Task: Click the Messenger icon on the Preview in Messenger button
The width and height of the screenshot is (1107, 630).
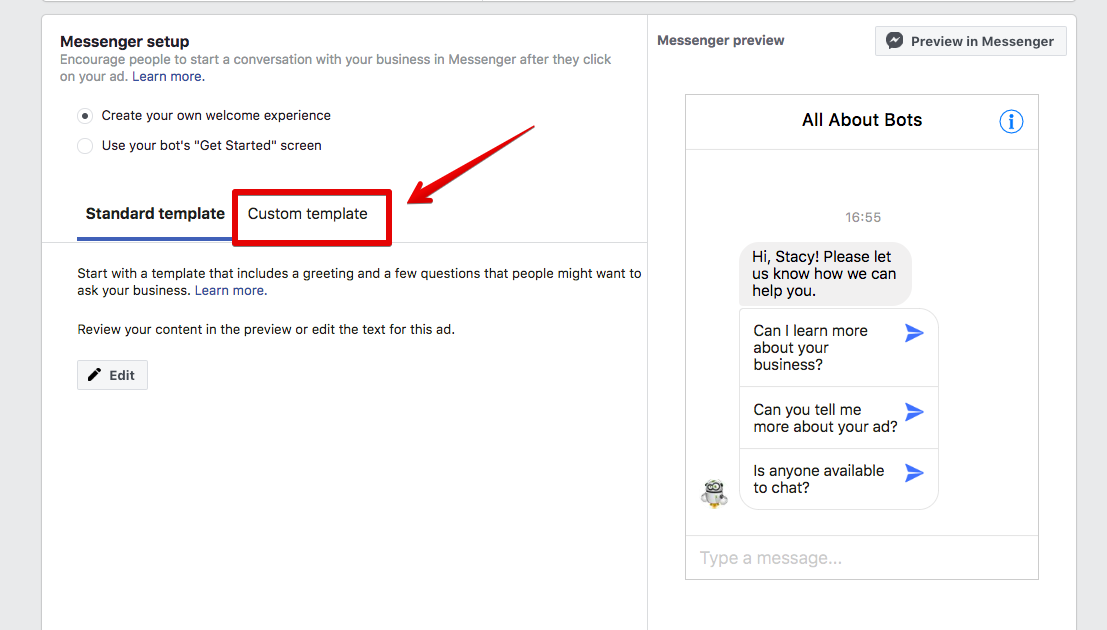Action: coord(895,41)
